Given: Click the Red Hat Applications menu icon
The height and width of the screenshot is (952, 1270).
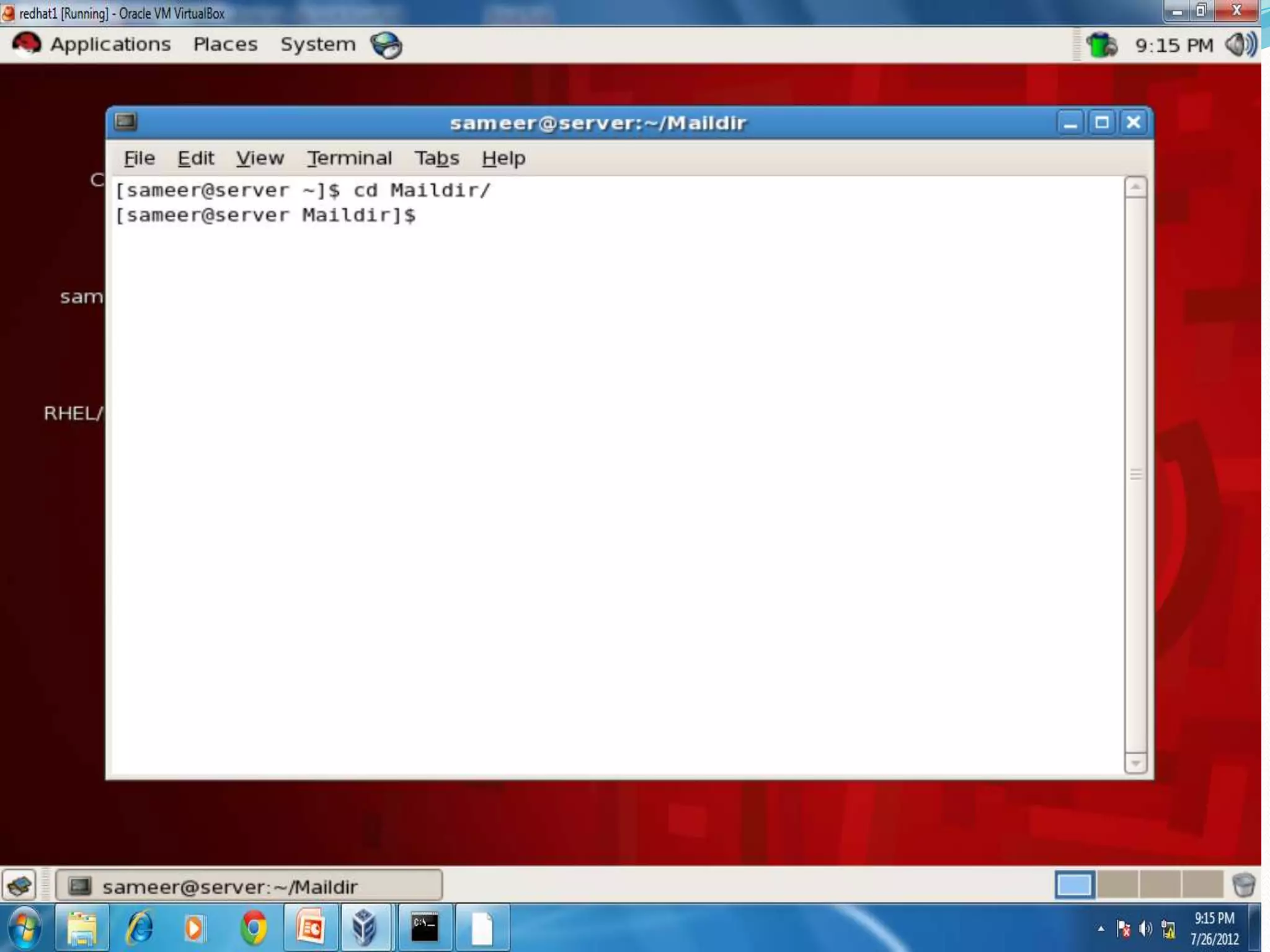Looking at the screenshot, I should tap(27, 45).
